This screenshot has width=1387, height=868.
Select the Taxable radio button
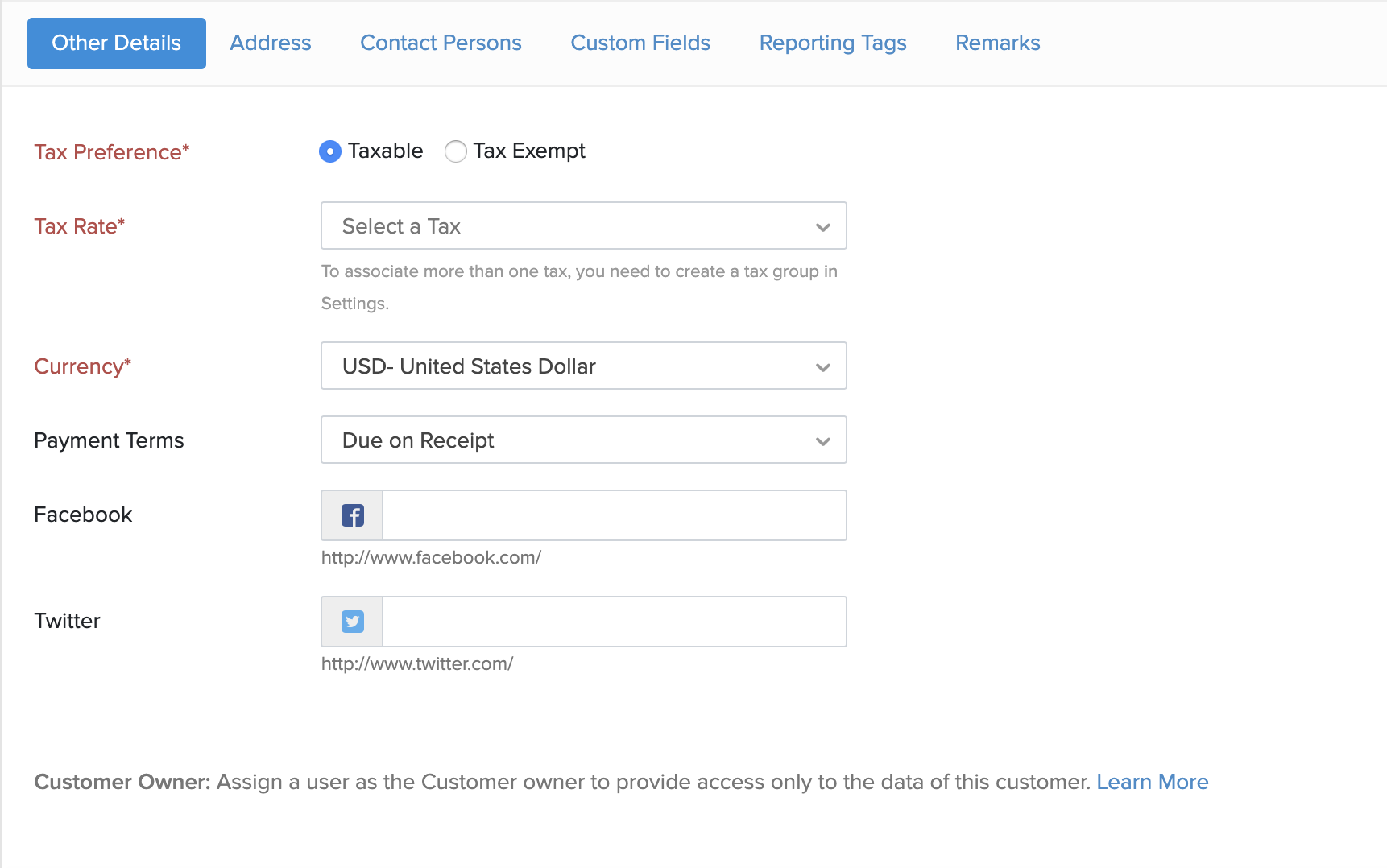pos(329,151)
